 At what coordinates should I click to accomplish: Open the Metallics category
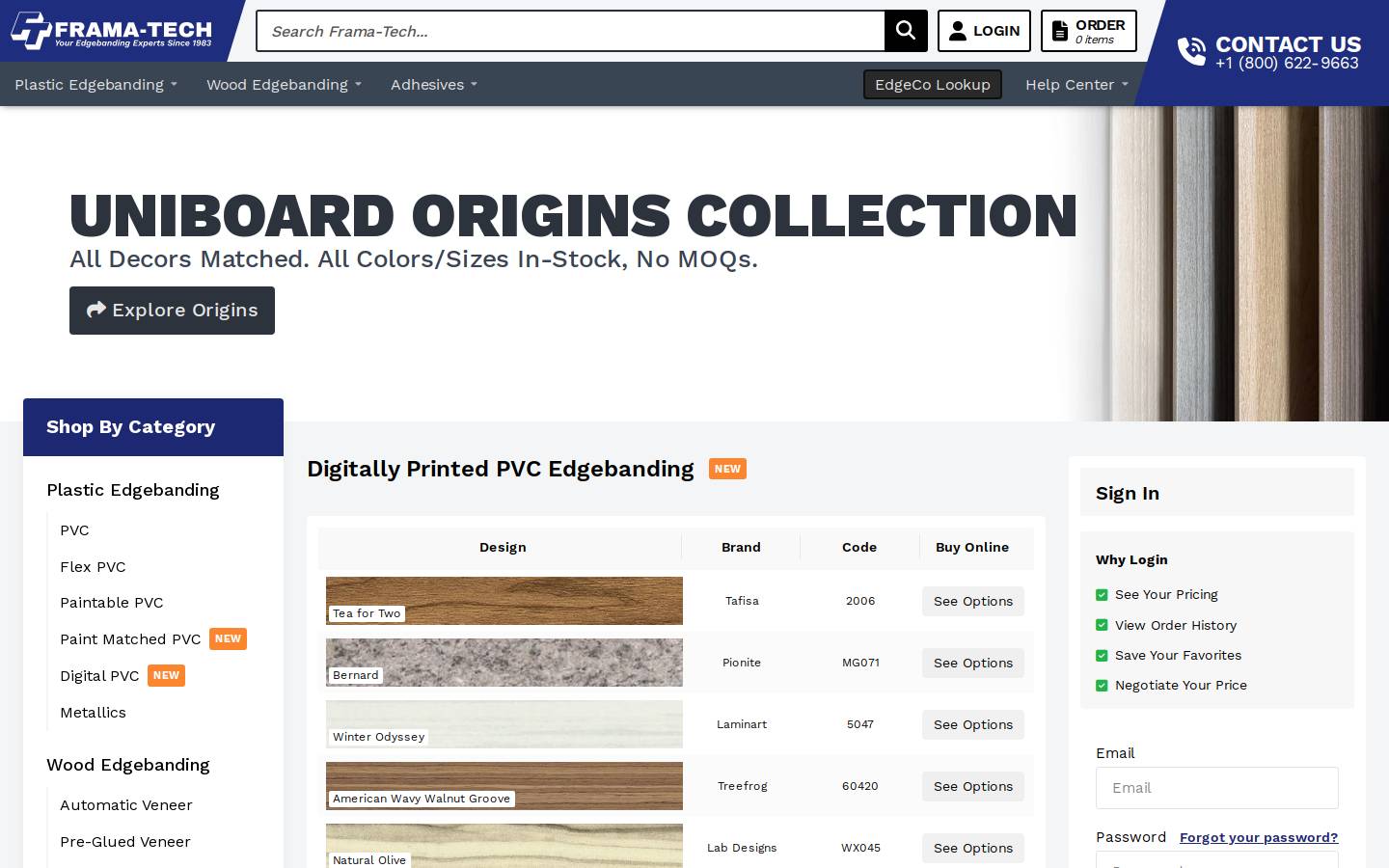(x=93, y=713)
